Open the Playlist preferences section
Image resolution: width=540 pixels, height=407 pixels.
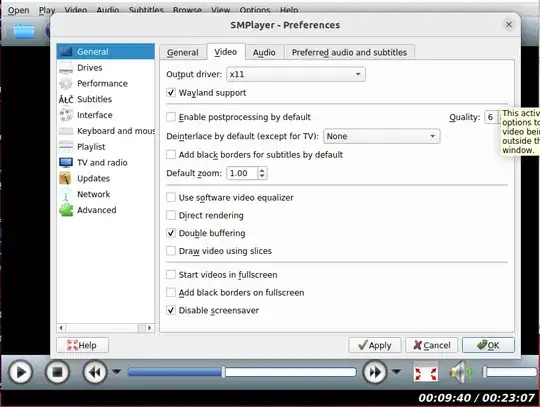(105, 147)
